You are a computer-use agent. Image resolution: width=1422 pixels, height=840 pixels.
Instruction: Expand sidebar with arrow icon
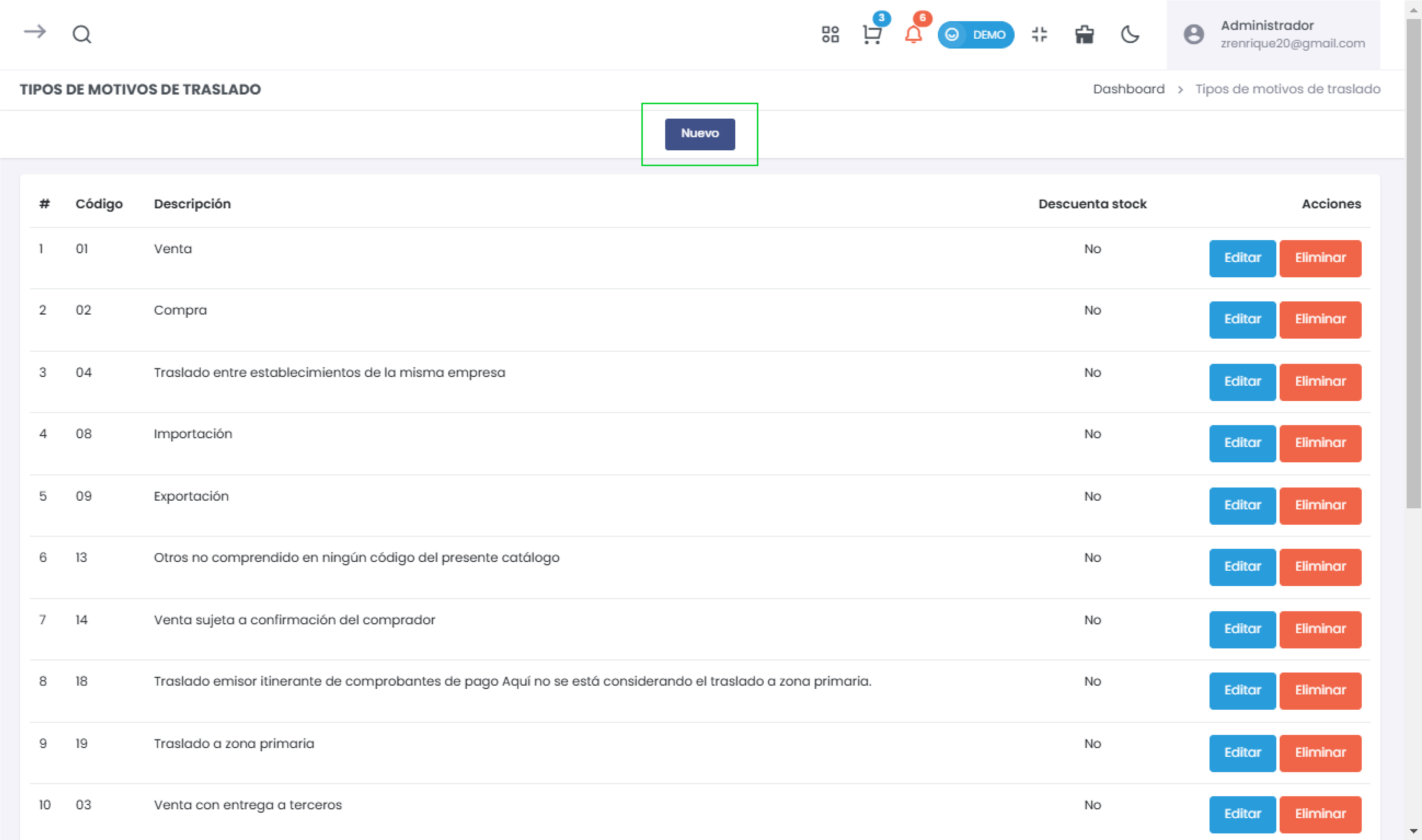click(x=35, y=32)
